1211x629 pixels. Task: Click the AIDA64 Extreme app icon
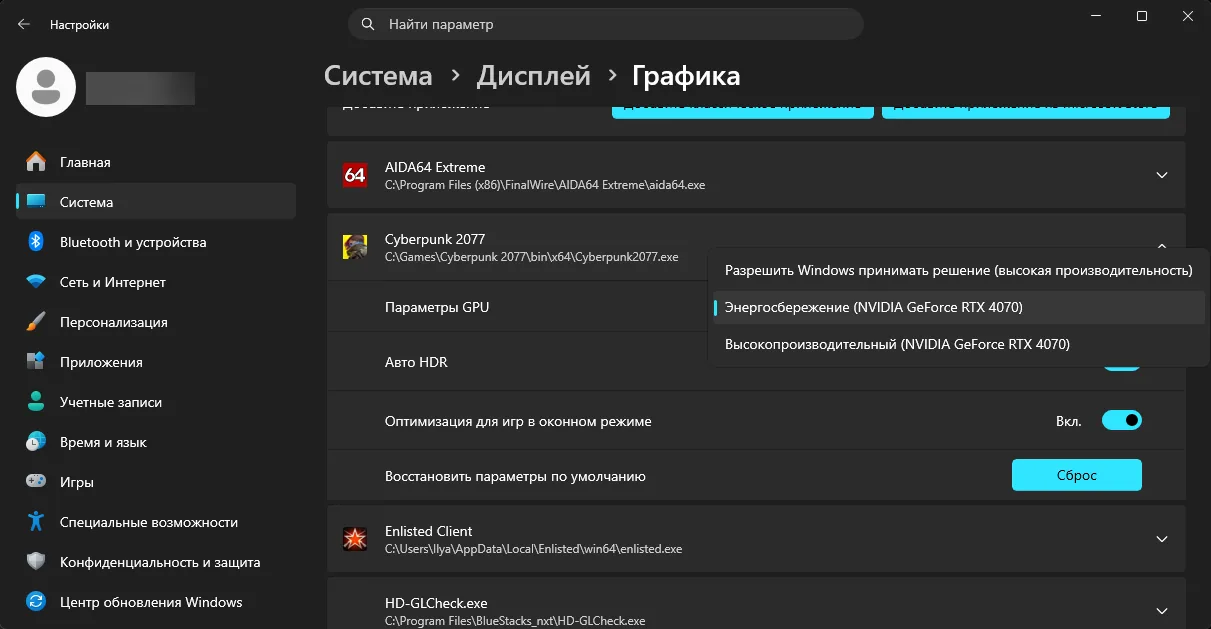click(x=355, y=175)
